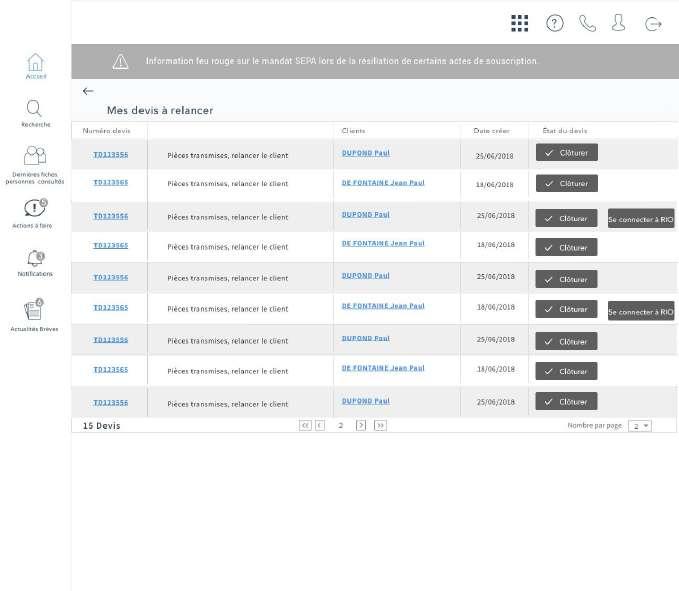Open DE FONTAINE Jean Paul in second row
Image resolution: width=679 pixels, height=591 pixels.
pos(383,183)
